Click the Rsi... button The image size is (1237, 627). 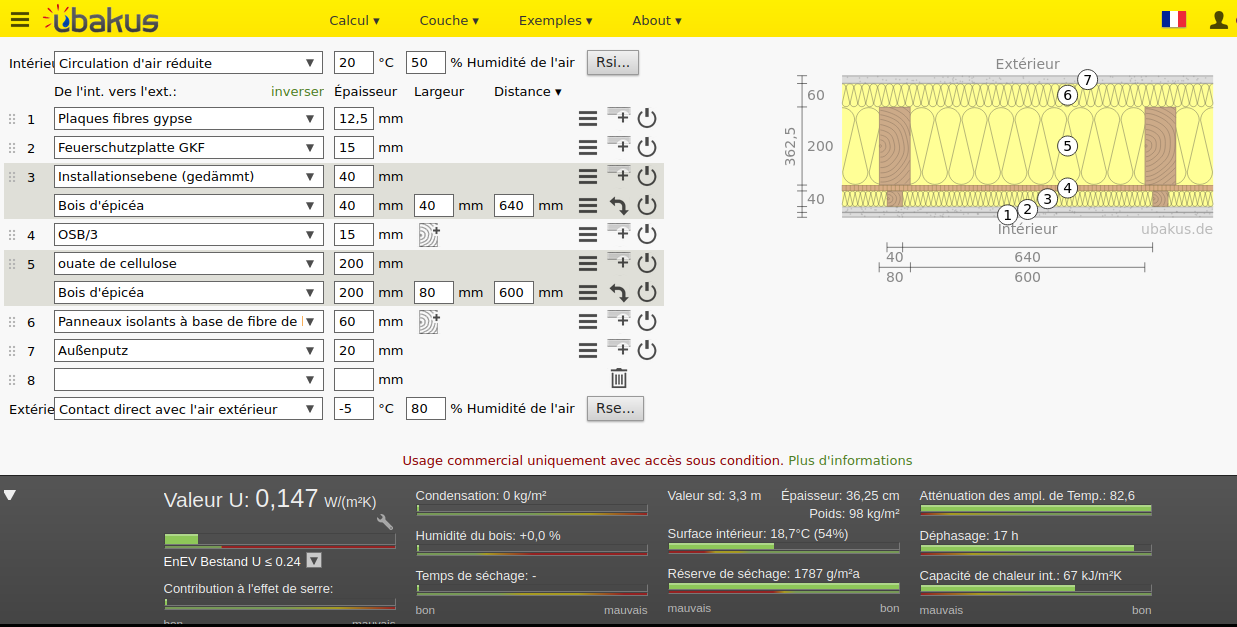click(x=613, y=62)
